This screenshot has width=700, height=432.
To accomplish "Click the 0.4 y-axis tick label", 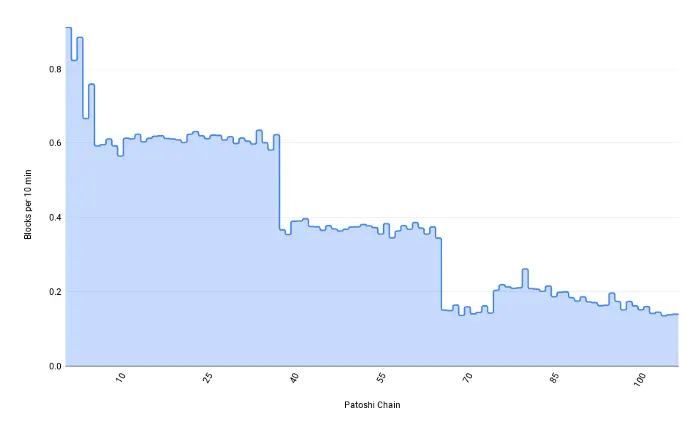I will click(x=53, y=217).
